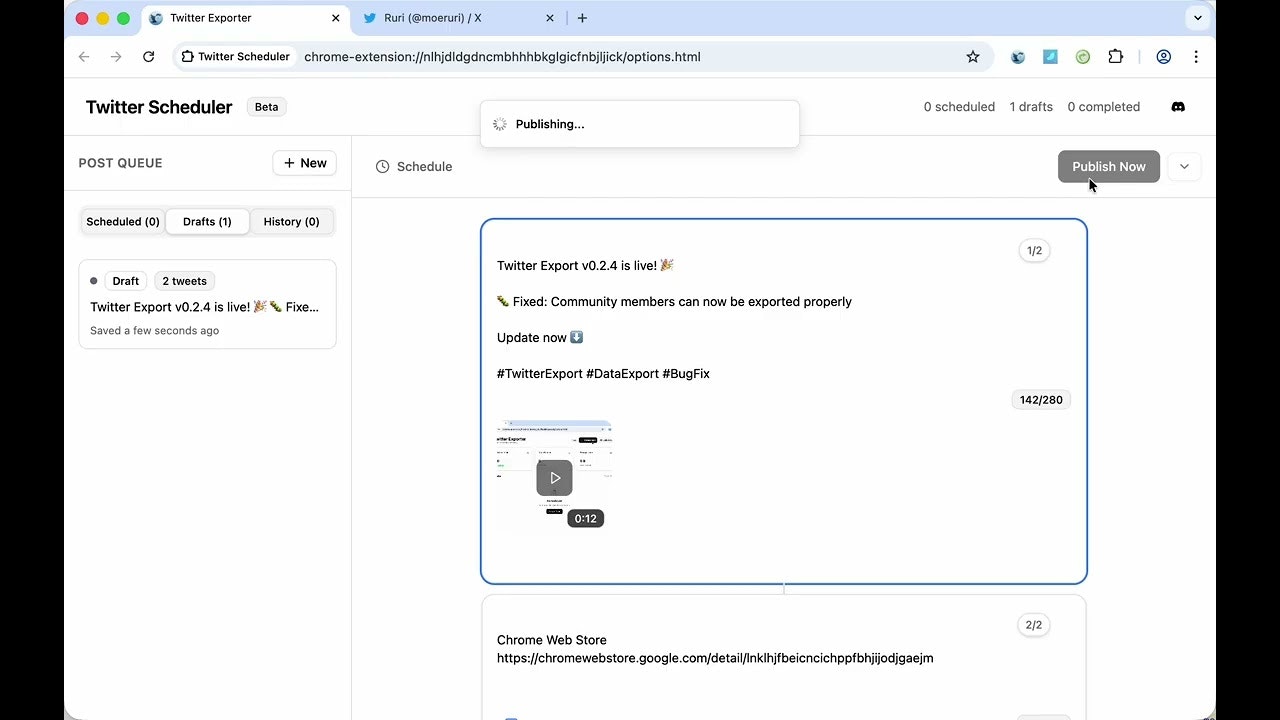Image resolution: width=1280 pixels, height=720 pixels.
Task: Play the attached video preview
Action: click(554, 478)
